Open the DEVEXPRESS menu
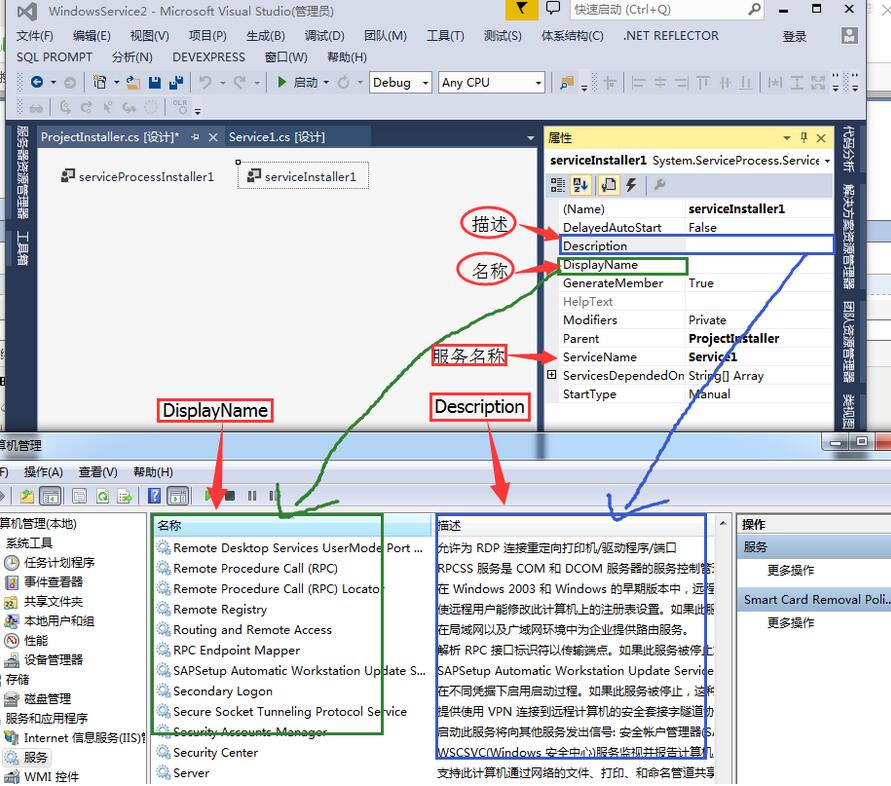891x786 pixels. (x=209, y=57)
